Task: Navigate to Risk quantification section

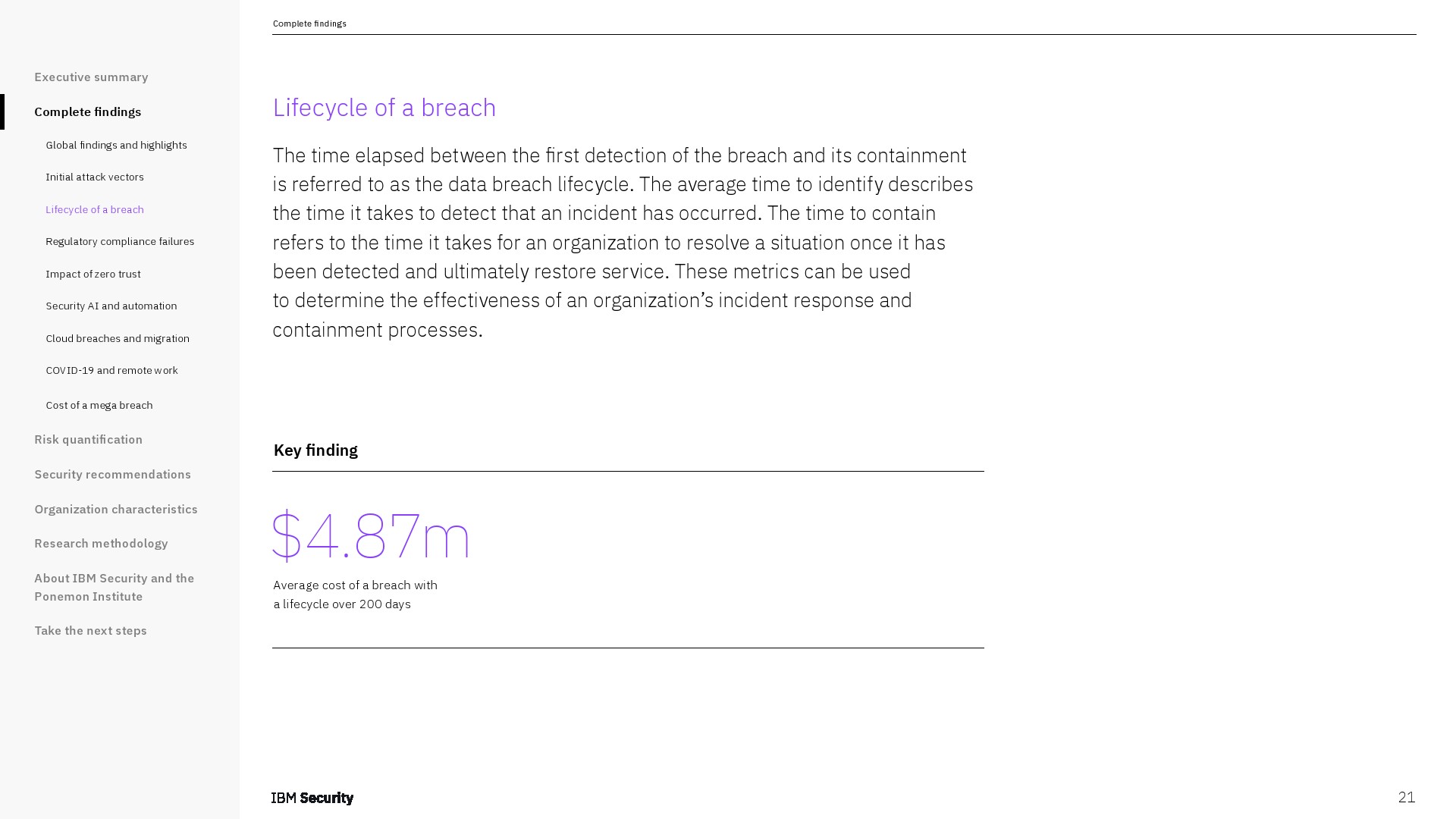Action: tap(88, 439)
